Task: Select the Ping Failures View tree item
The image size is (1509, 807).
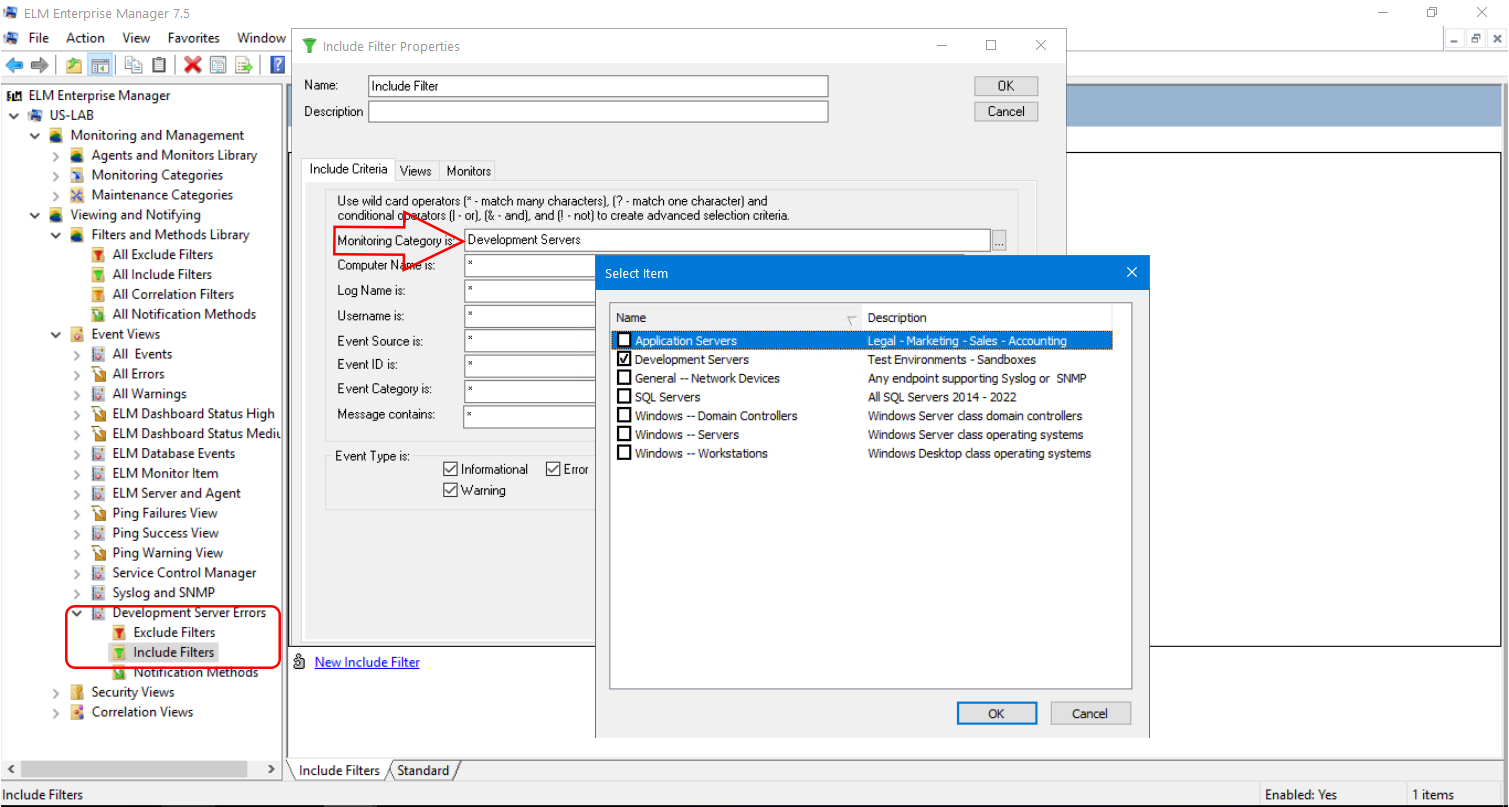Action: [165, 513]
